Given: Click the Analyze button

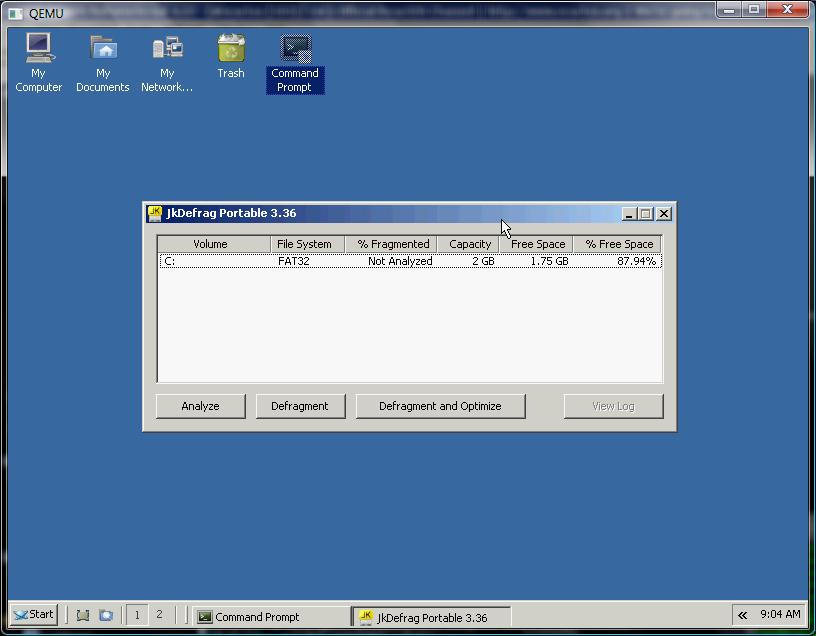Looking at the screenshot, I should (201, 406).
